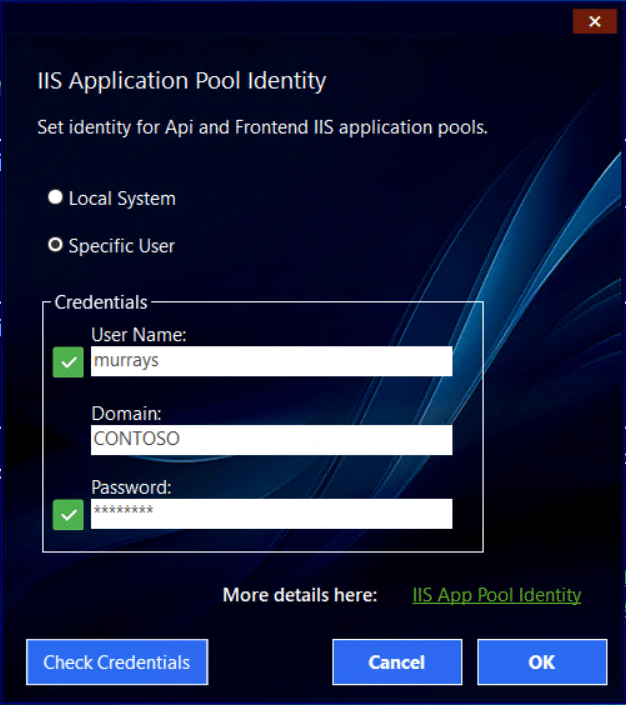The image size is (626, 705).
Task: Click the green checkmark beside Password
Action: coord(68,514)
